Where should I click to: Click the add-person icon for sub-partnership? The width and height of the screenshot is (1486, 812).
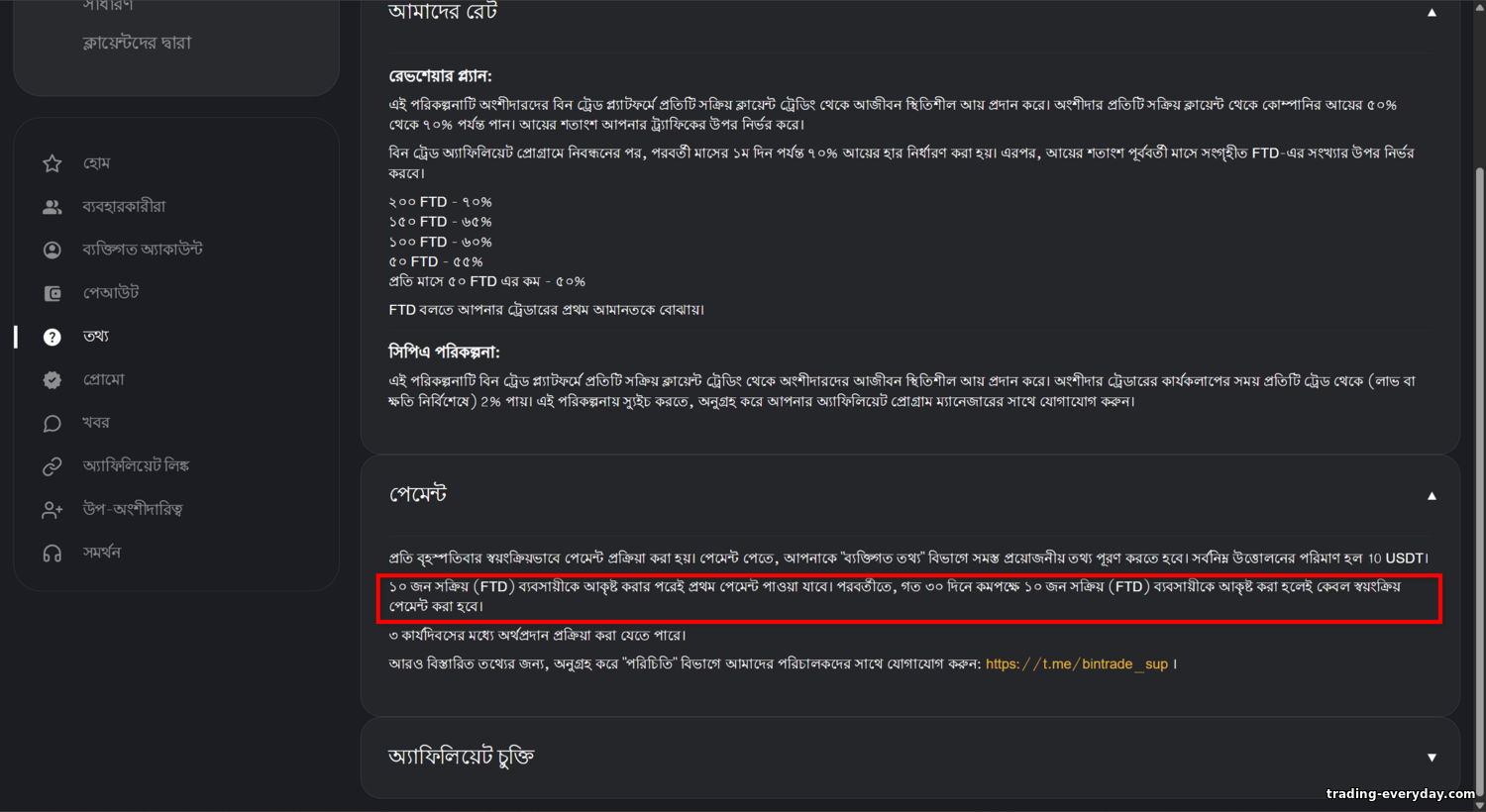coord(53,510)
